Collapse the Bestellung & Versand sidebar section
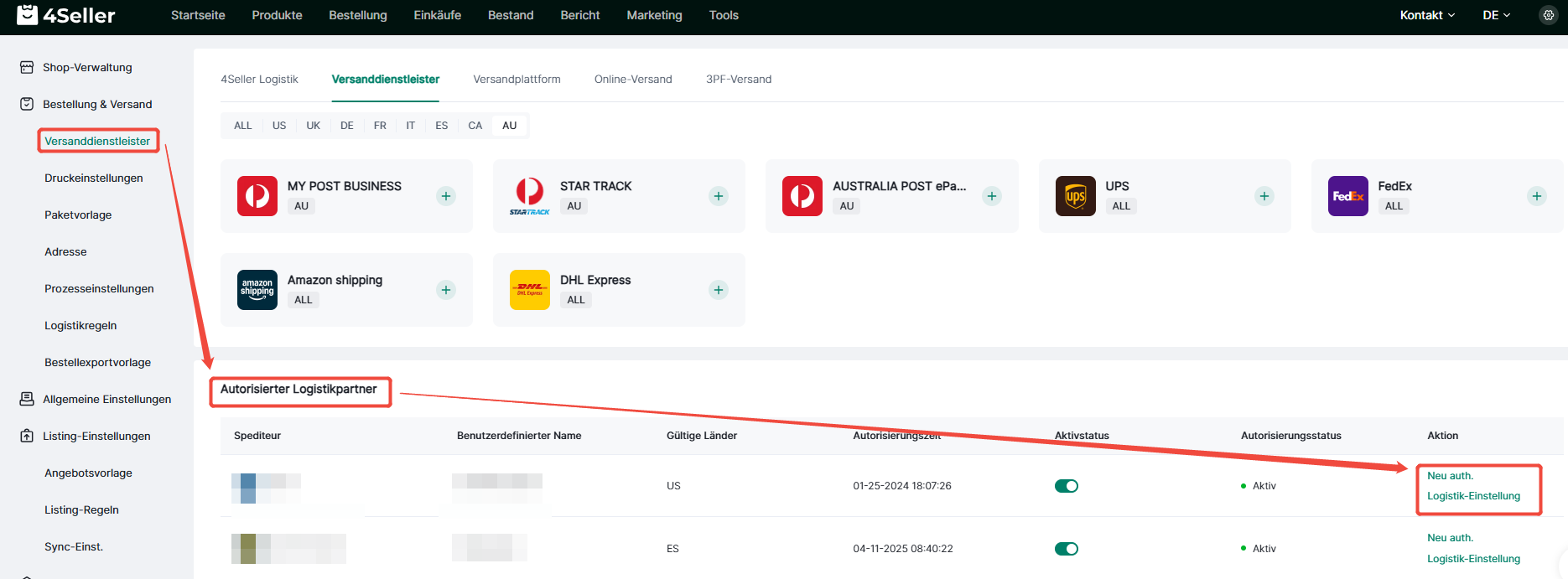The image size is (1568, 579). [x=97, y=104]
